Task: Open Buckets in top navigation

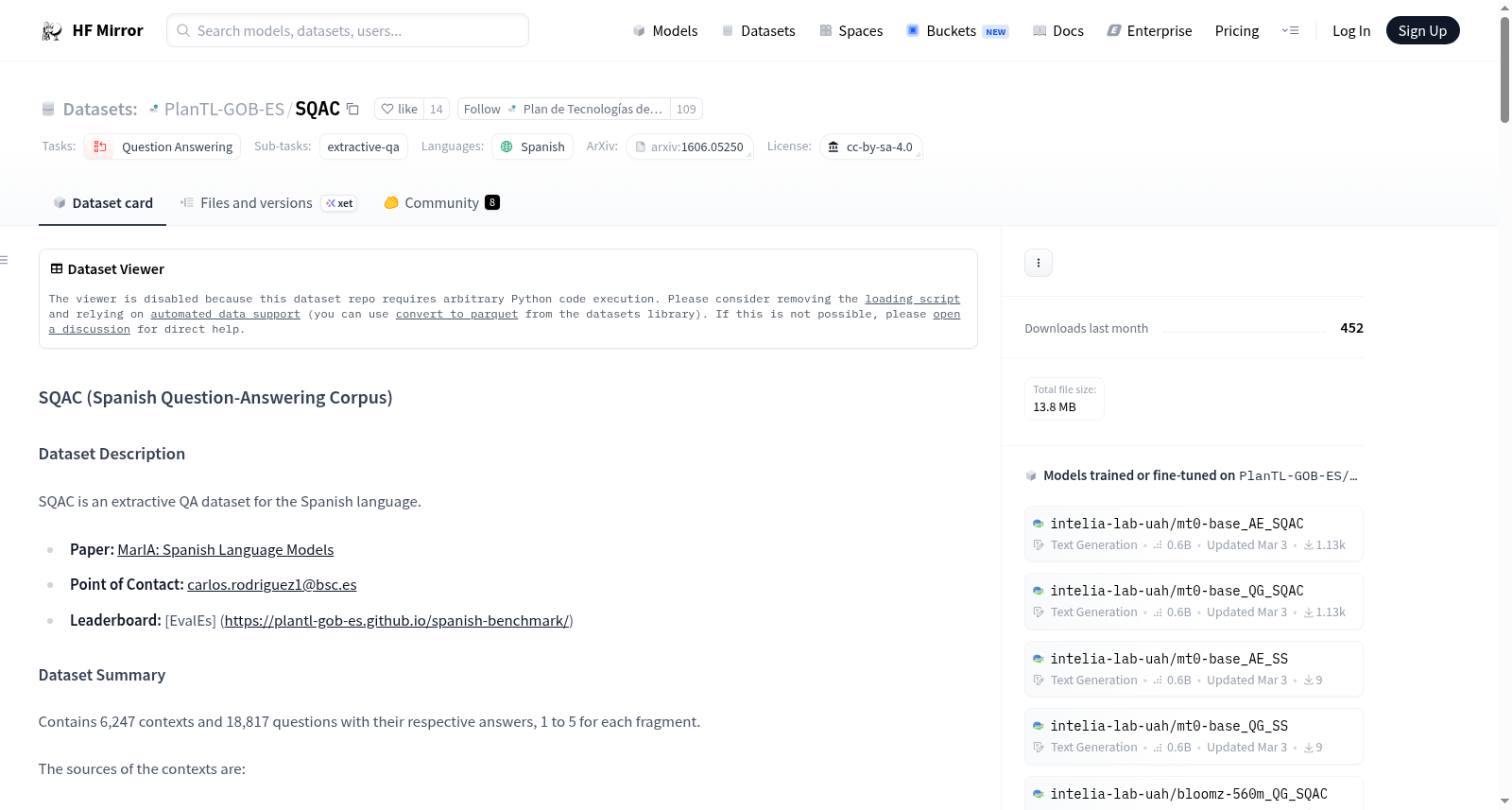Action: (x=957, y=31)
